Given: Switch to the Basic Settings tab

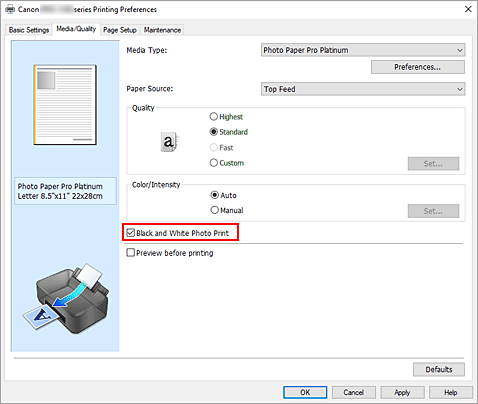Looking at the screenshot, I should coord(29,30).
